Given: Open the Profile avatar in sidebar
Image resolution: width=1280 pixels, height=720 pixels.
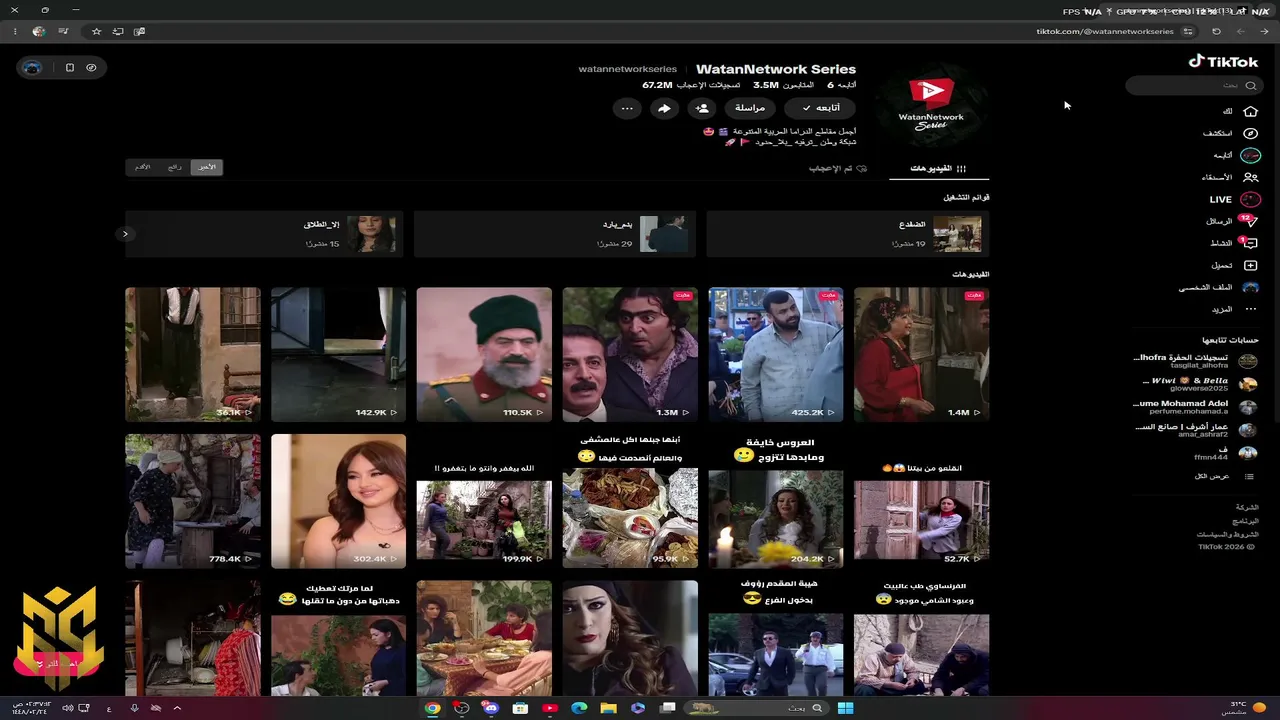Looking at the screenshot, I should coord(1250,287).
